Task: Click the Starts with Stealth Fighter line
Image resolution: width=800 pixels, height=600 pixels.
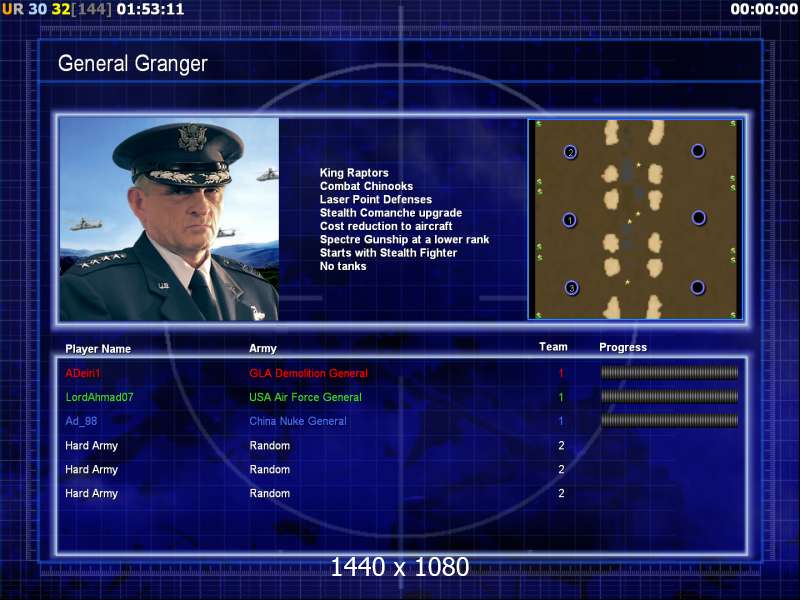Action: pos(388,253)
